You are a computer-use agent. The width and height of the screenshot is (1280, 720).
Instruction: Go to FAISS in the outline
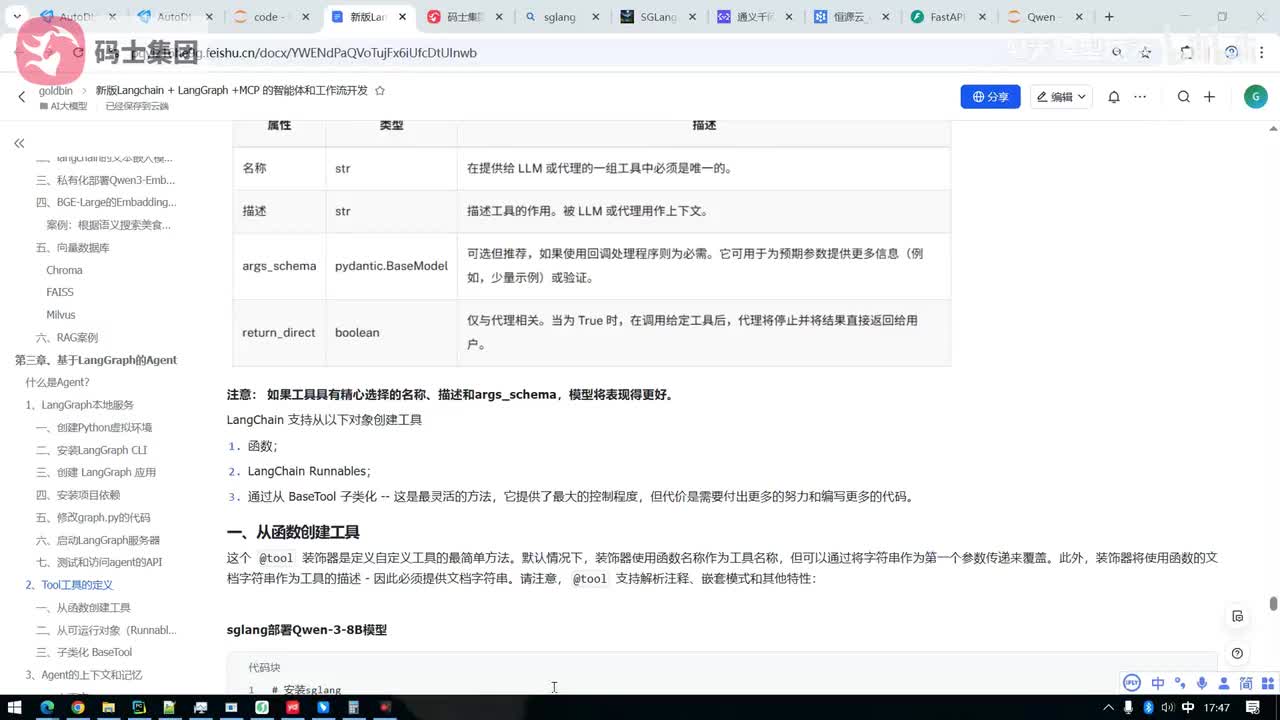(x=60, y=292)
